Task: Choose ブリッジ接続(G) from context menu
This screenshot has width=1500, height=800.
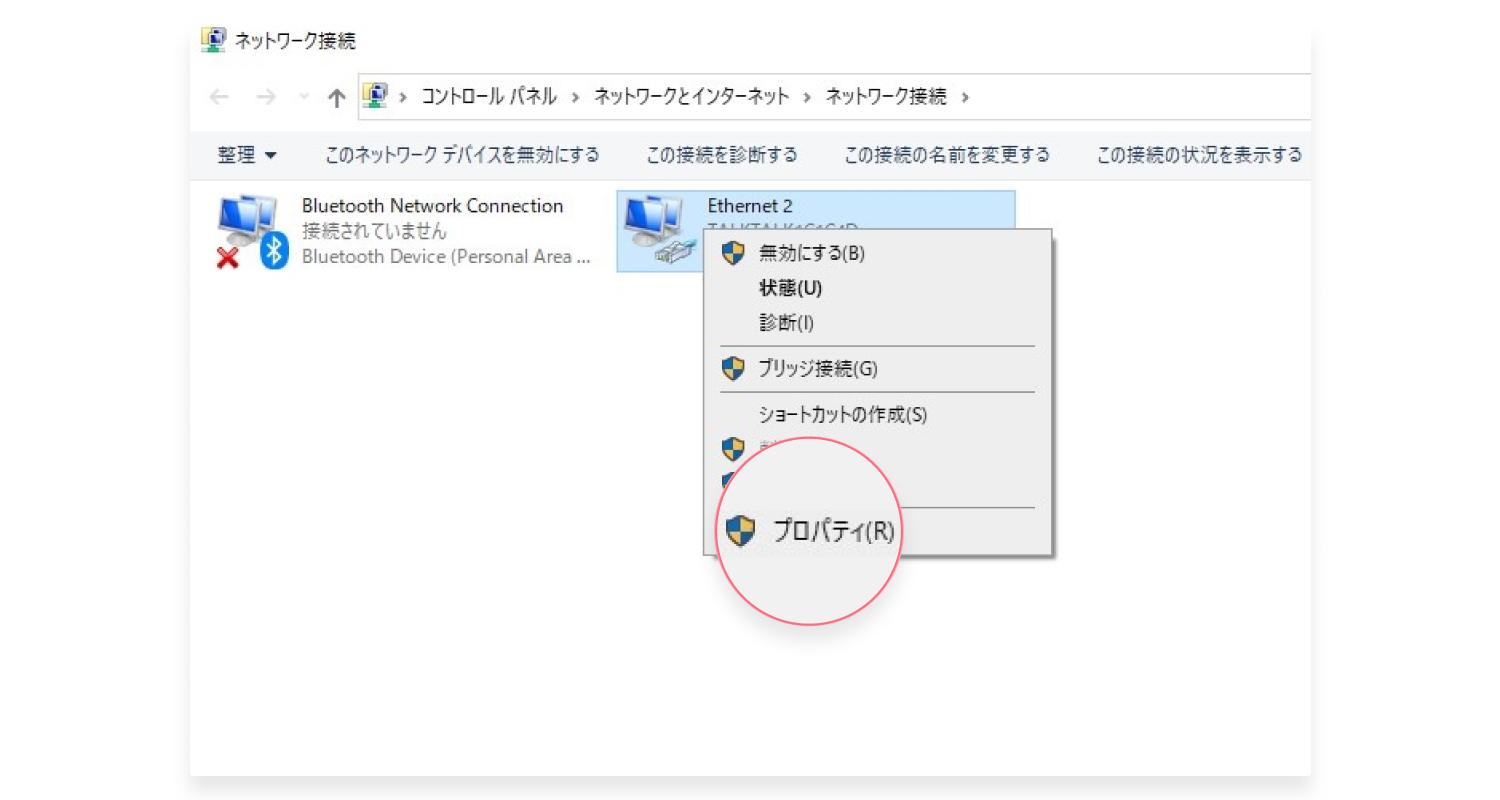Action: pyautogui.click(x=878, y=369)
